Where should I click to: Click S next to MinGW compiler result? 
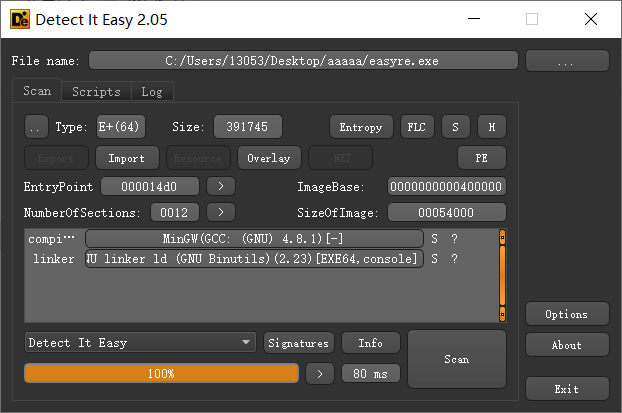434,239
